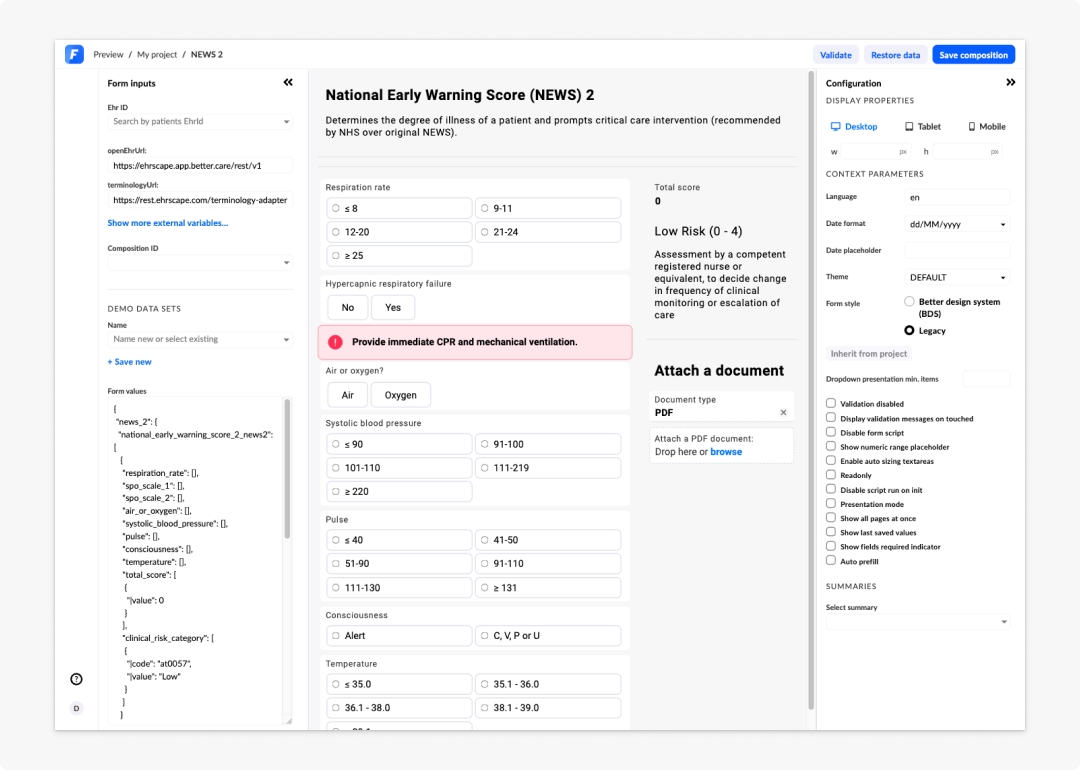
Task: Select Legacy form style
Action: (909, 331)
